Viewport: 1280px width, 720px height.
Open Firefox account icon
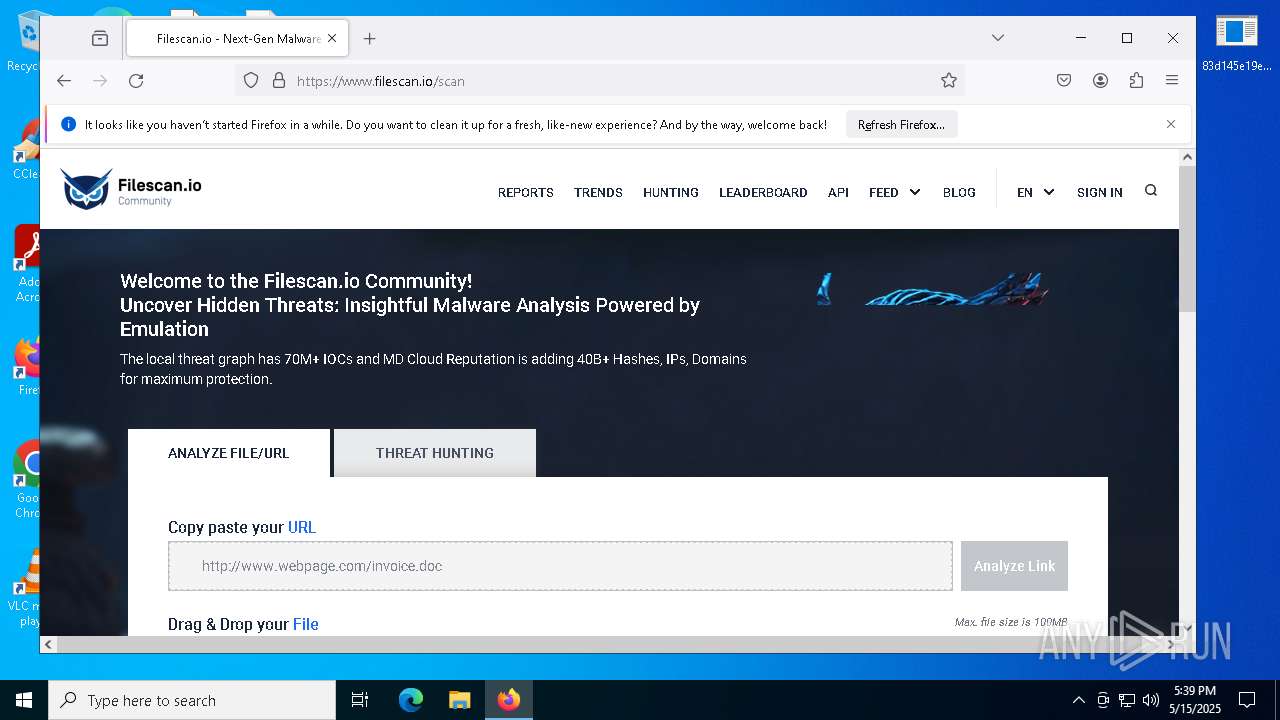coord(1100,80)
